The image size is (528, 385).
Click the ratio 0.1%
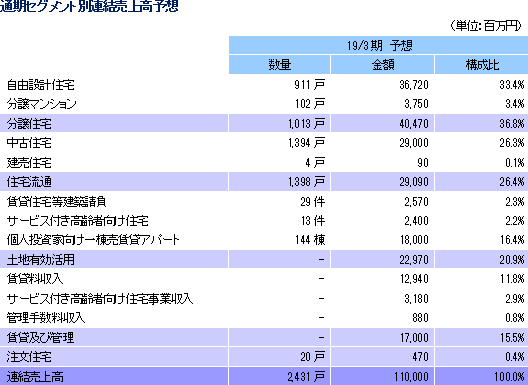pos(515,163)
